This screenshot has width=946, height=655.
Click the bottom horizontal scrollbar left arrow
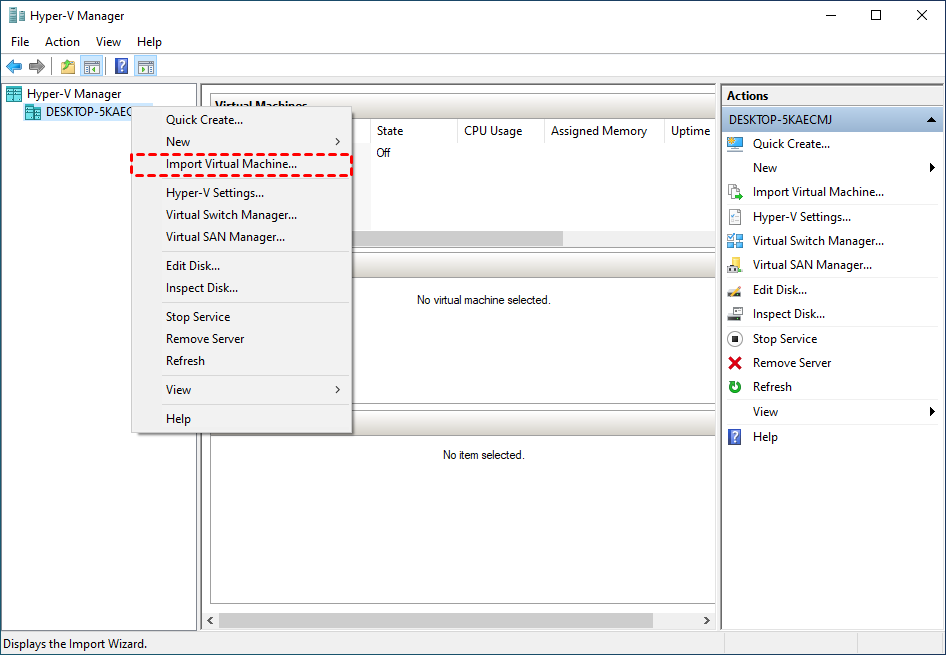pyautogui.click(x=211, y=621)
